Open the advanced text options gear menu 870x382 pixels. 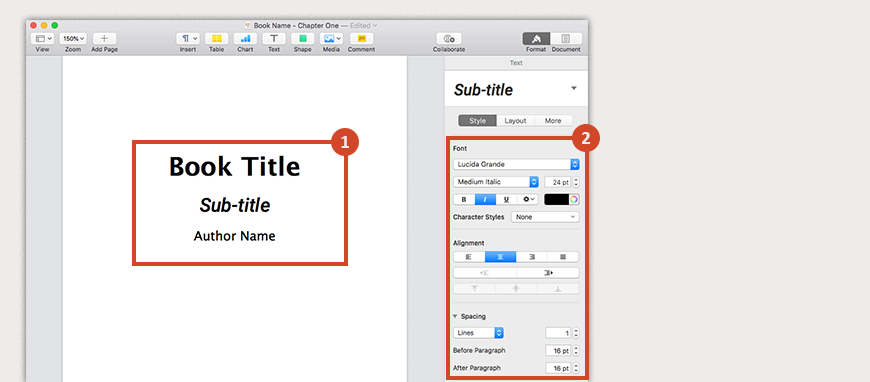[528, 199]
